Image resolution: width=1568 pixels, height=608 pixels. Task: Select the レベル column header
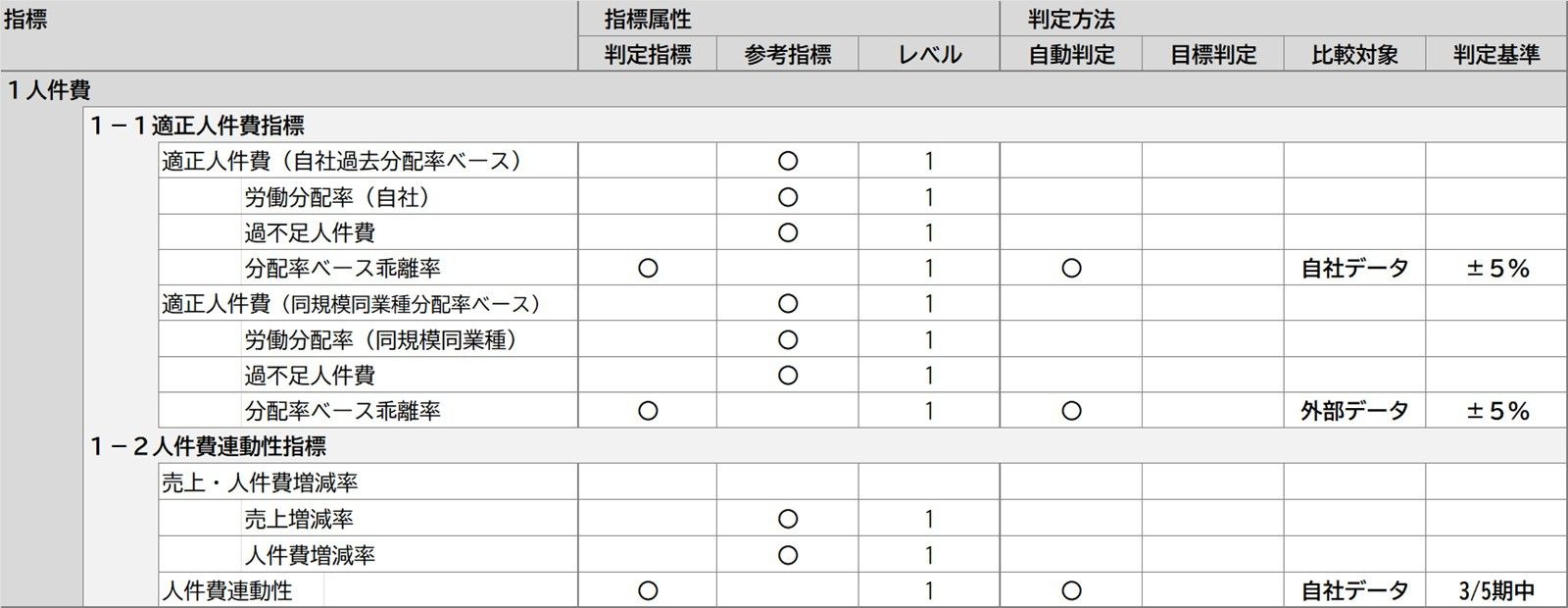click(929, 55)
